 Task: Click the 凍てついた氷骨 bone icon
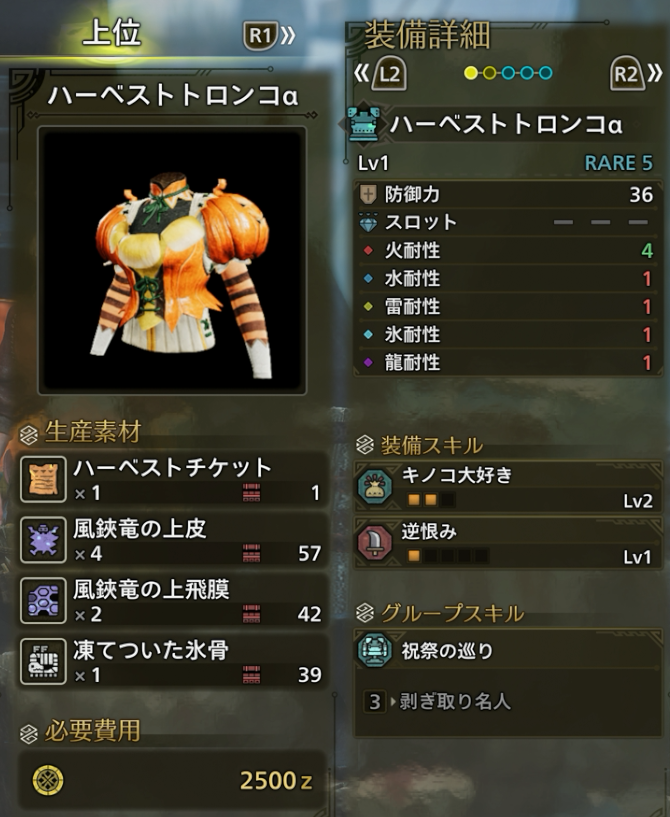(43, 661)
